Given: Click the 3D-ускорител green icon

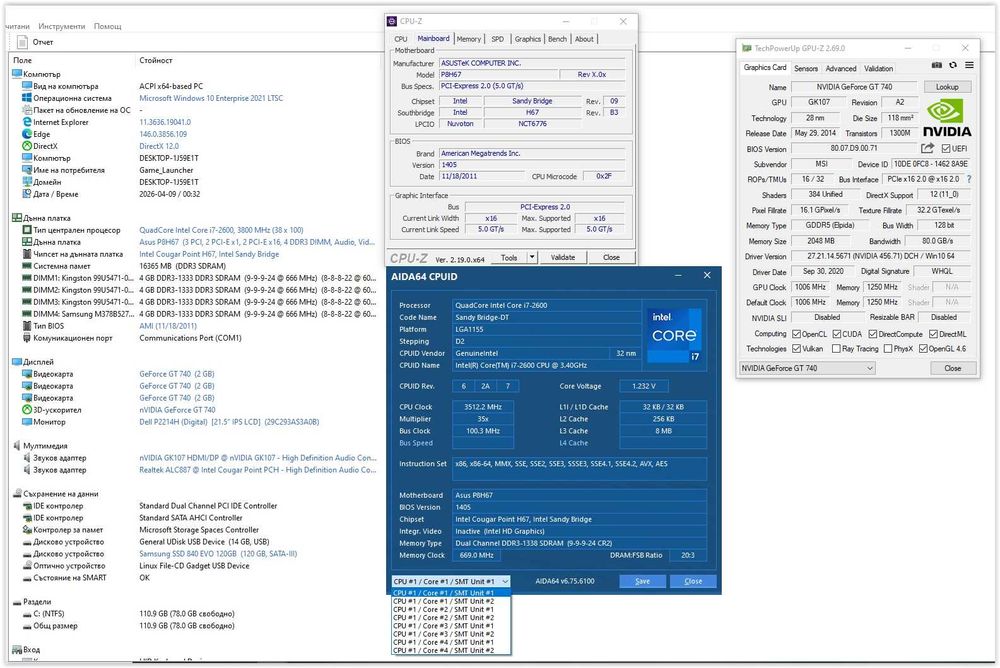Looking at the screenshot, I should pos(27,410).
